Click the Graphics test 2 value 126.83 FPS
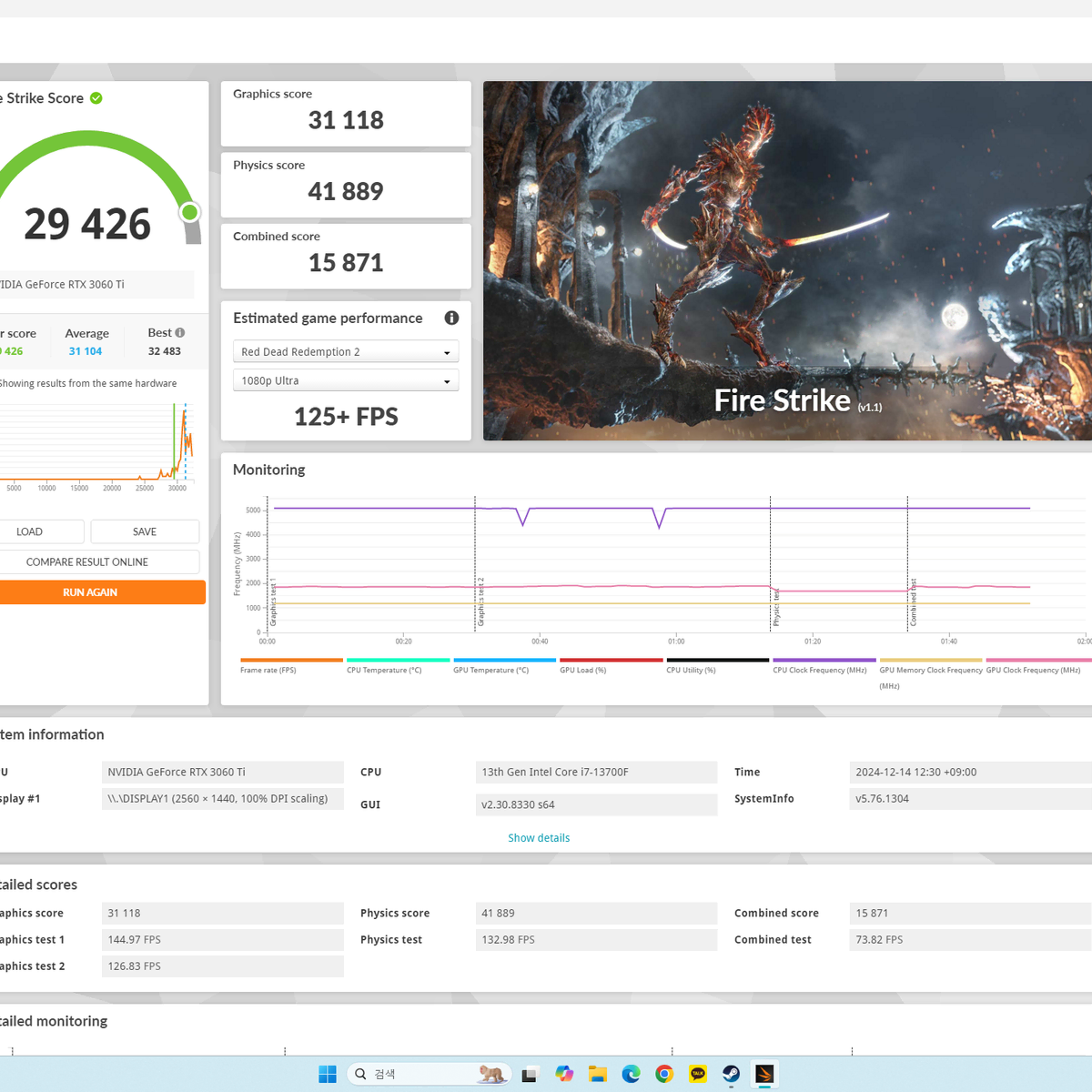The height and width of the screenshot is (1092, 1092). pyautogui.click(x=223, y=966)
